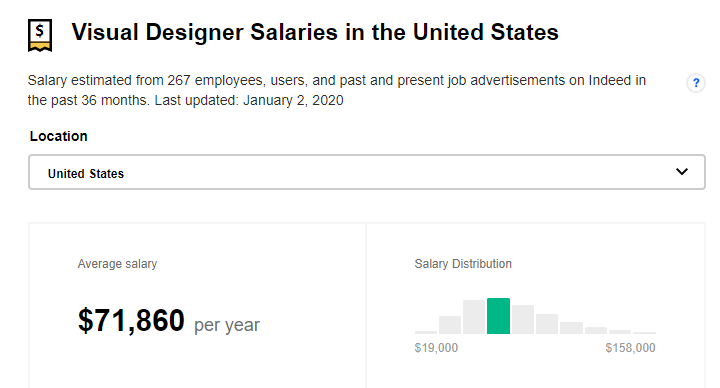Click the second gray bar in the histogram

pos(450,325)
